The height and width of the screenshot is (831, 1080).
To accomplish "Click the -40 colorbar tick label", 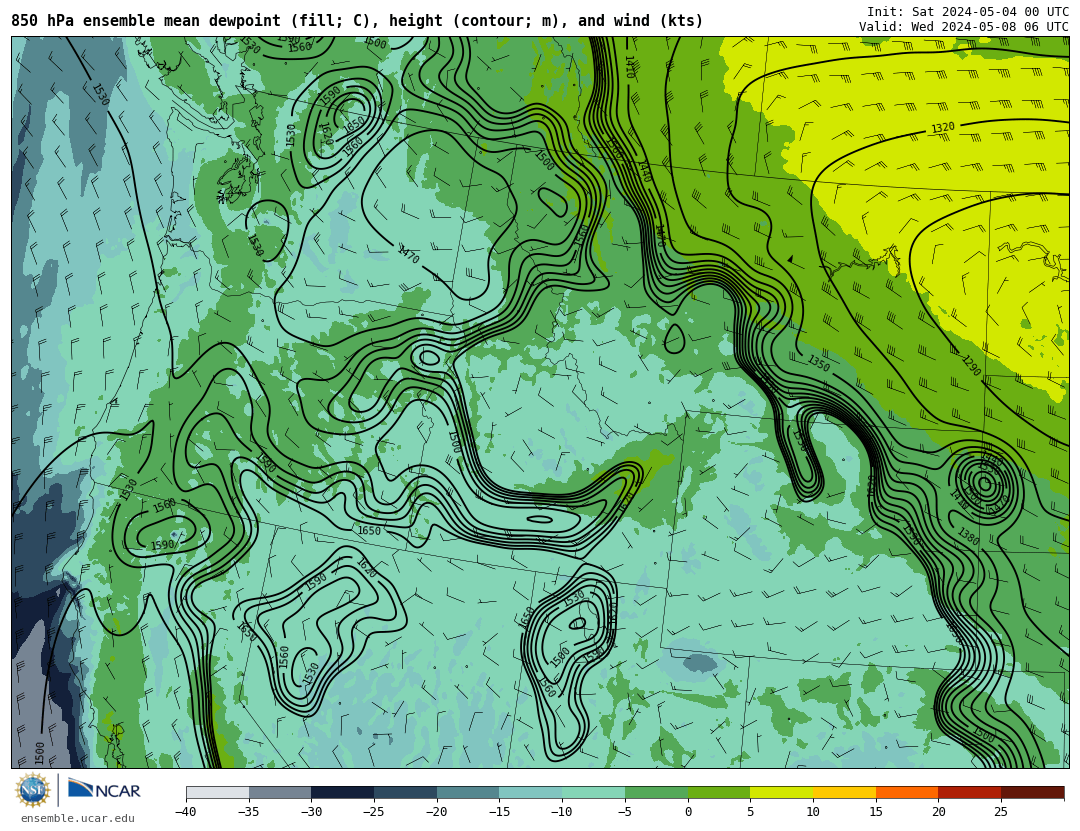I will [x=185, y=812].
